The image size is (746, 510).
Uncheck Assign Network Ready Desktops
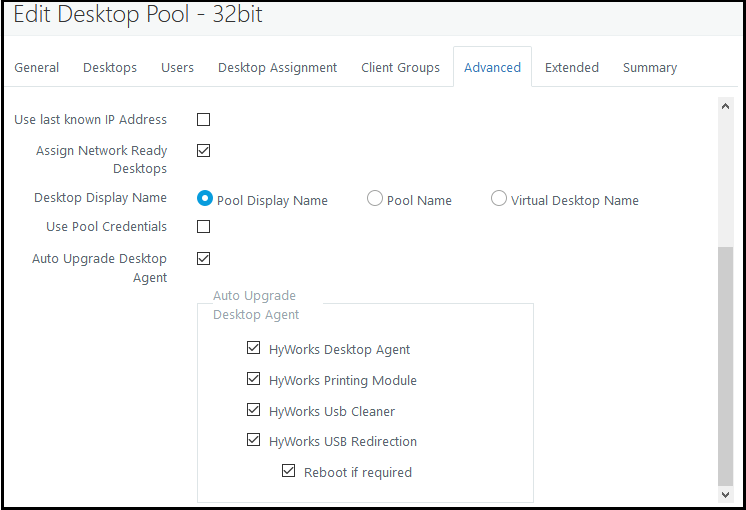pyautogui.click(x=204, y=151)
